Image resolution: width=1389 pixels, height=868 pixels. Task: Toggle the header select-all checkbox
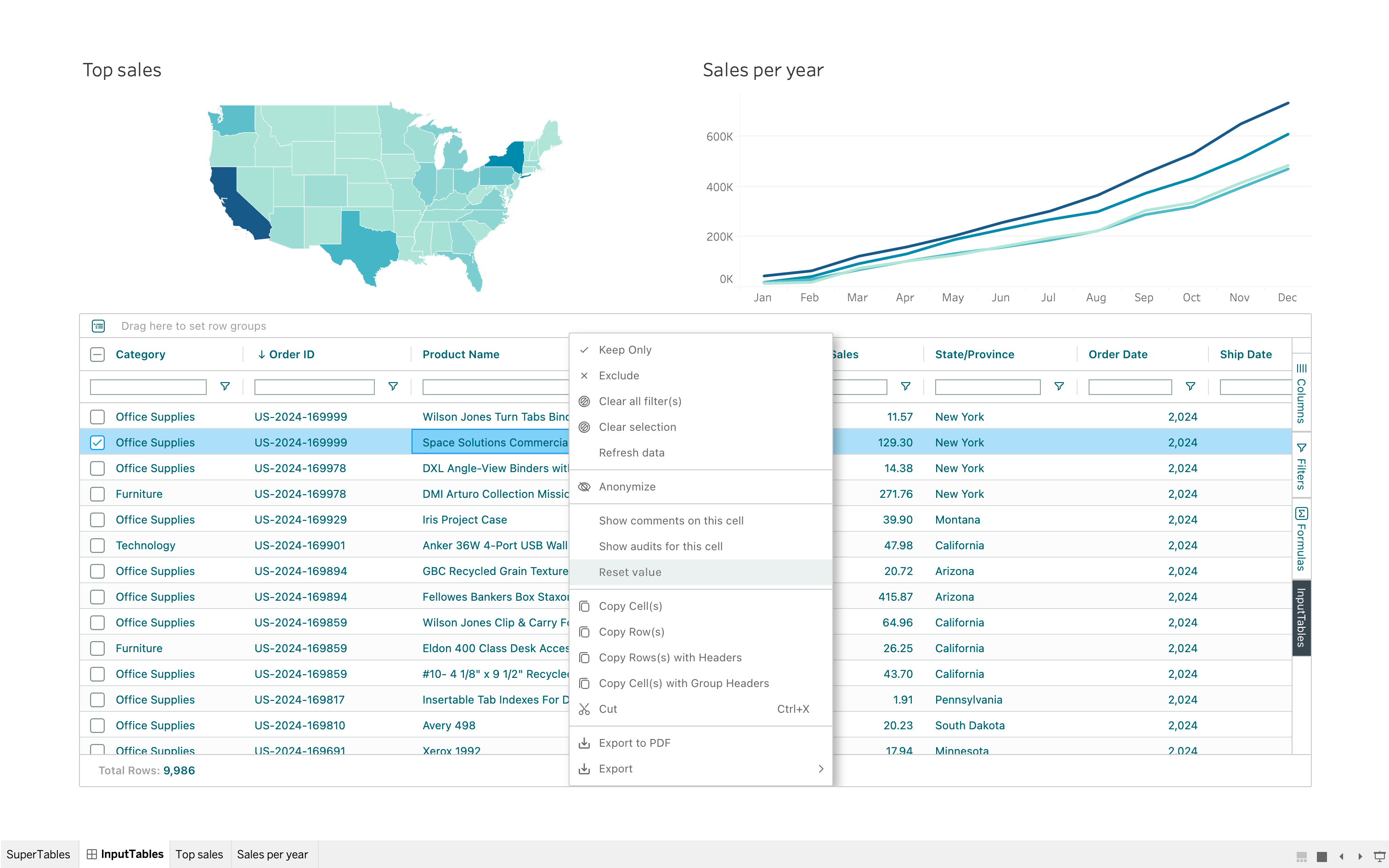[97, 354]
